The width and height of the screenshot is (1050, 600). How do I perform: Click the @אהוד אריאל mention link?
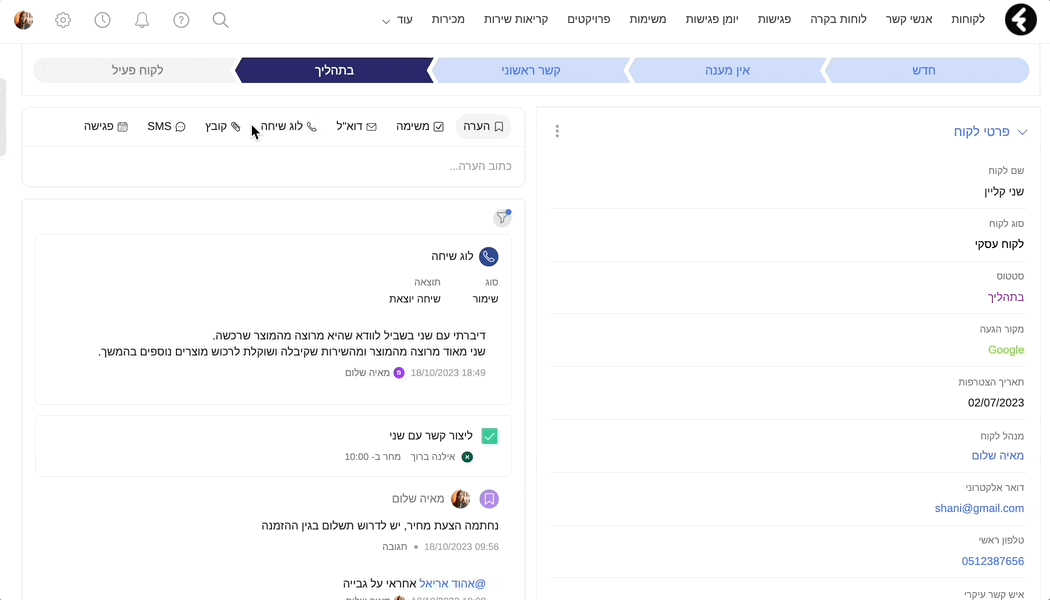(x=453, y=584)
